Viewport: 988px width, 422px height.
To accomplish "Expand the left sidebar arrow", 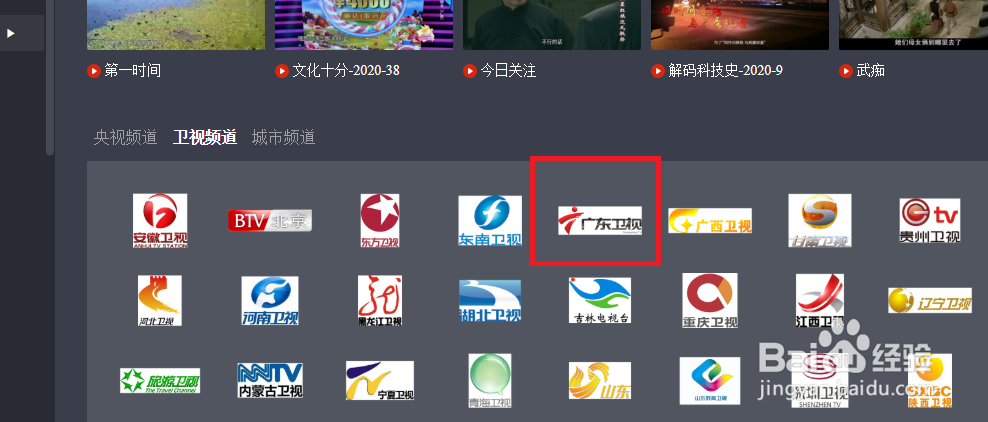I will pos(11,33).
